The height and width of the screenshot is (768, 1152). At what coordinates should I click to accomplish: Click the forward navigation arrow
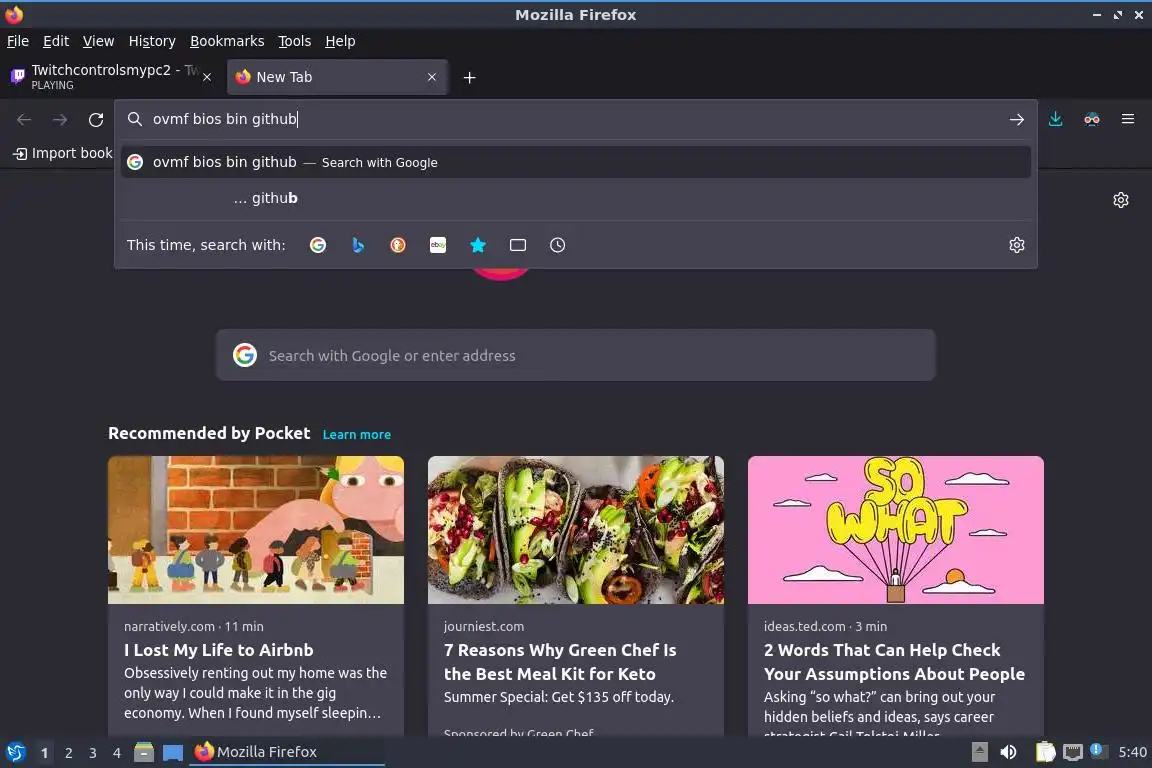click(x=60, y=119)
